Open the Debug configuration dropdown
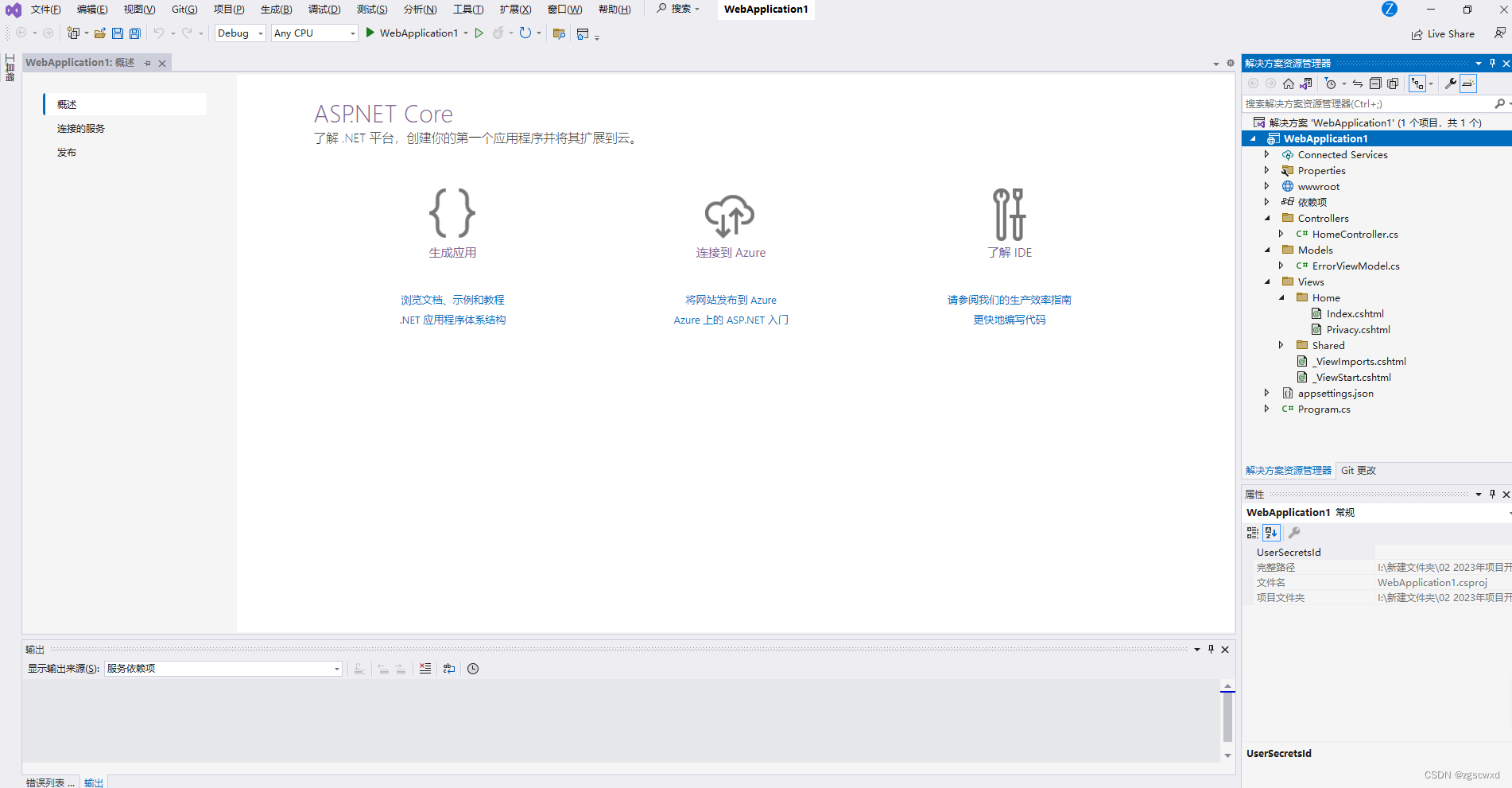Viewport: 1512px width, 788px height. (x=240, y=33)
